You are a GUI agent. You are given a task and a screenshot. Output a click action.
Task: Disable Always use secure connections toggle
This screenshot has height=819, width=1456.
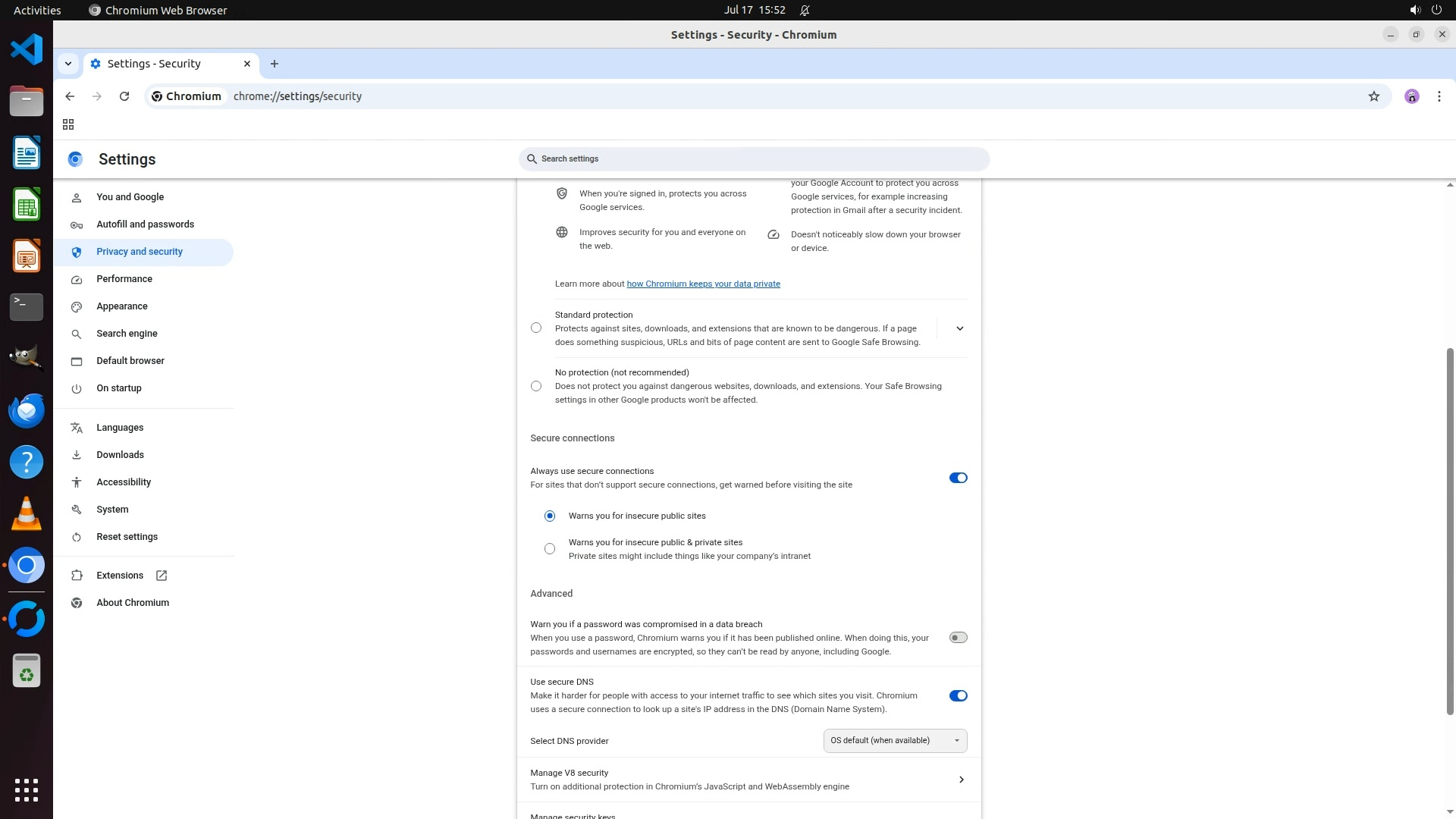pos(958,478)
